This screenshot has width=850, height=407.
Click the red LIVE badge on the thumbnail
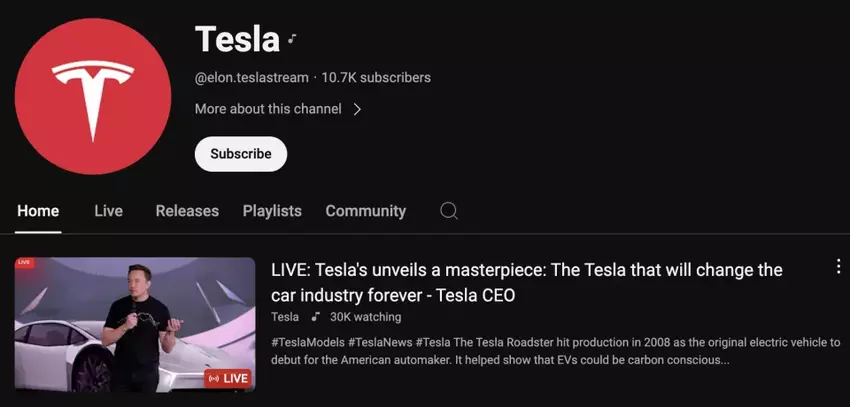227,378
